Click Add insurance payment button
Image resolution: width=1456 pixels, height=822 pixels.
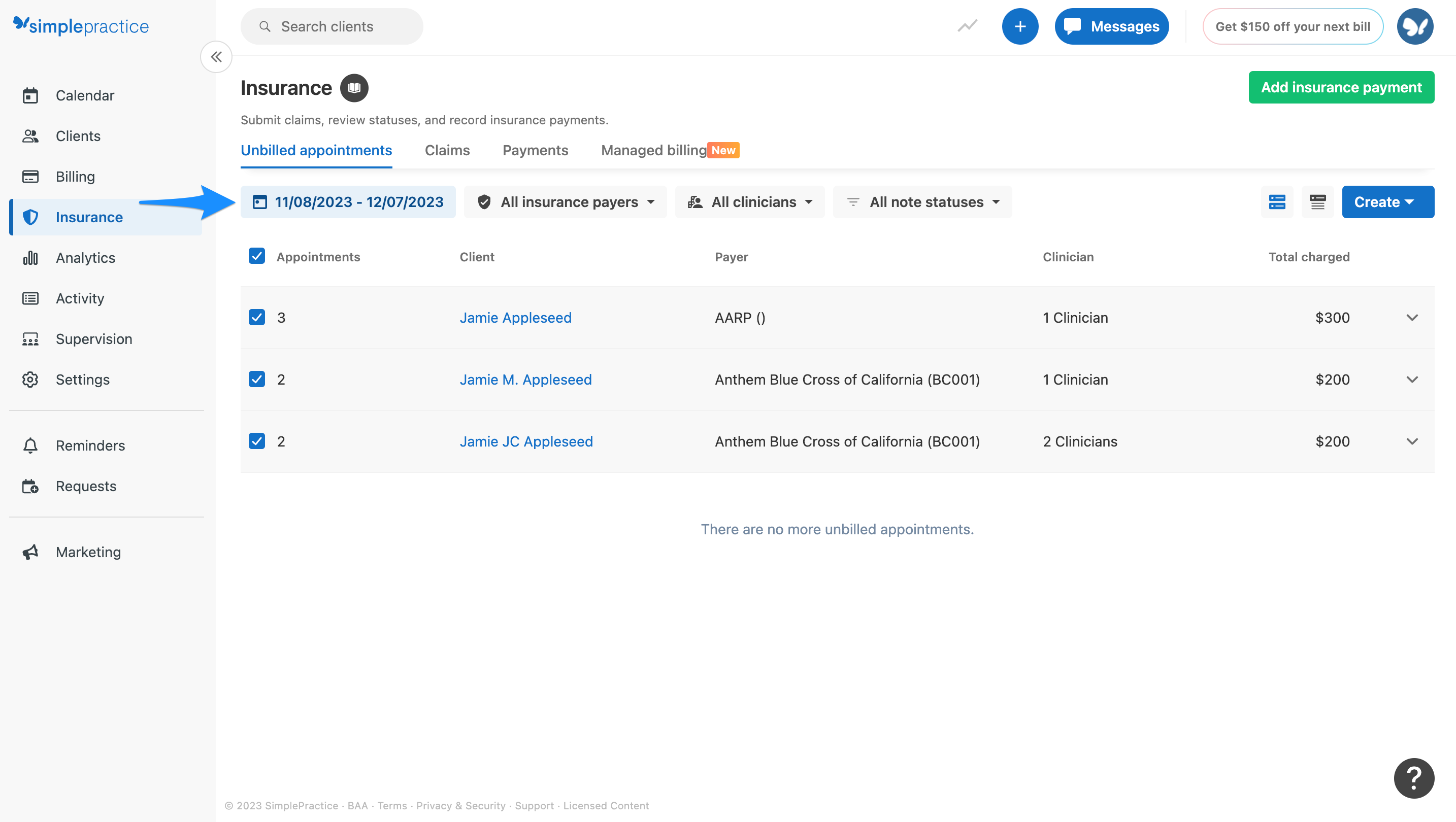tap(1341, 87)
